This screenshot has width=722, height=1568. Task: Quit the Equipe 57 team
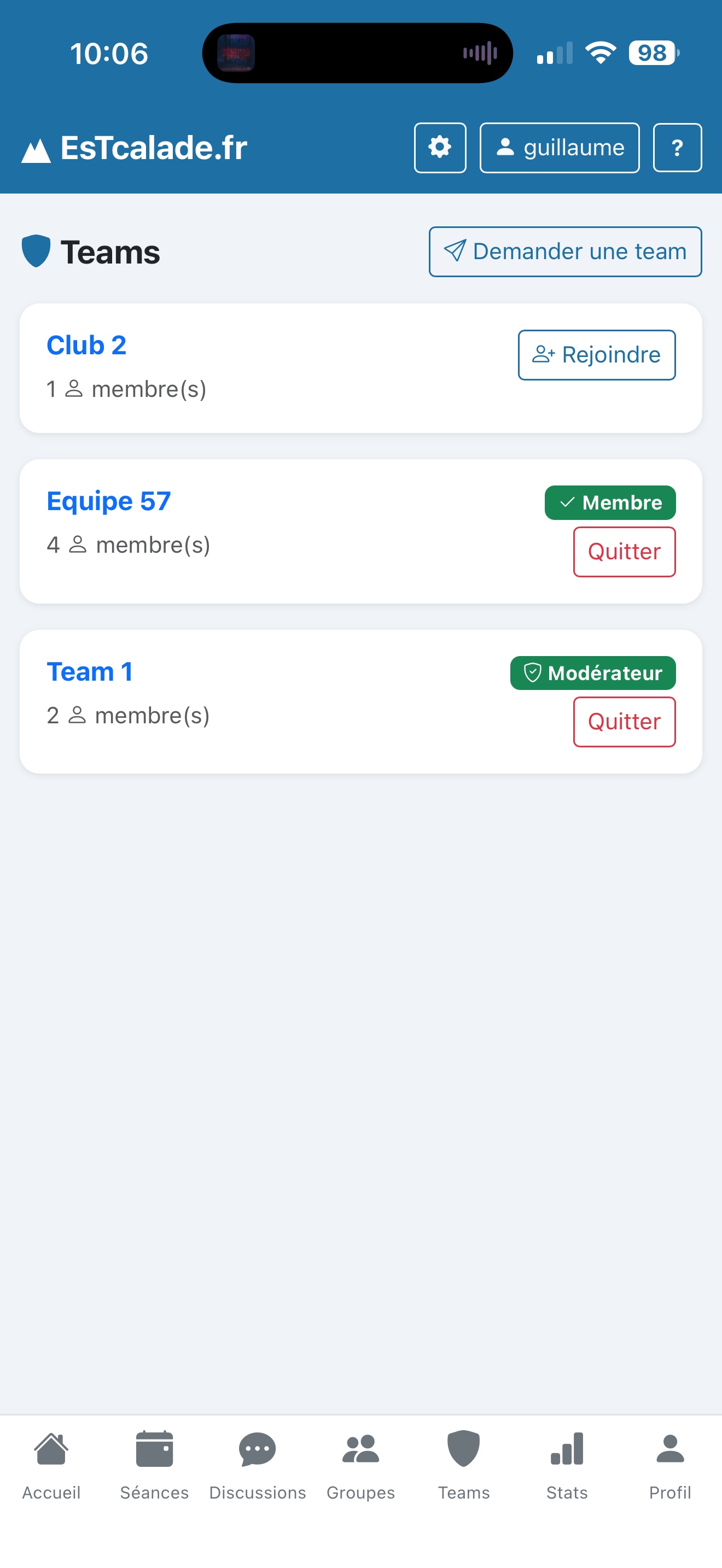coord(624,552)
